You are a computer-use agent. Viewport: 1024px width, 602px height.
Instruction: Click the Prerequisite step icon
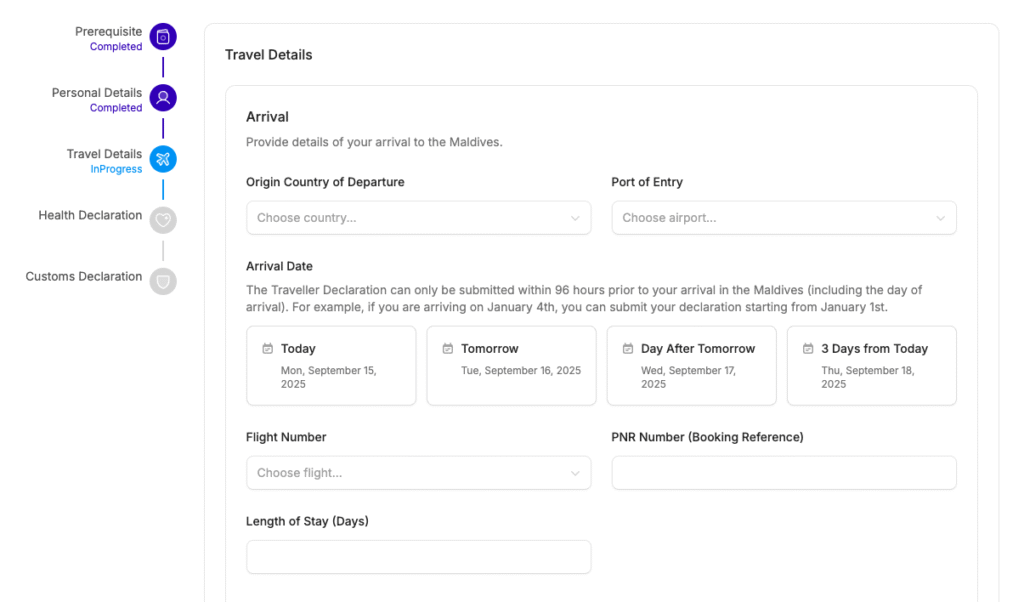point(163,37)
